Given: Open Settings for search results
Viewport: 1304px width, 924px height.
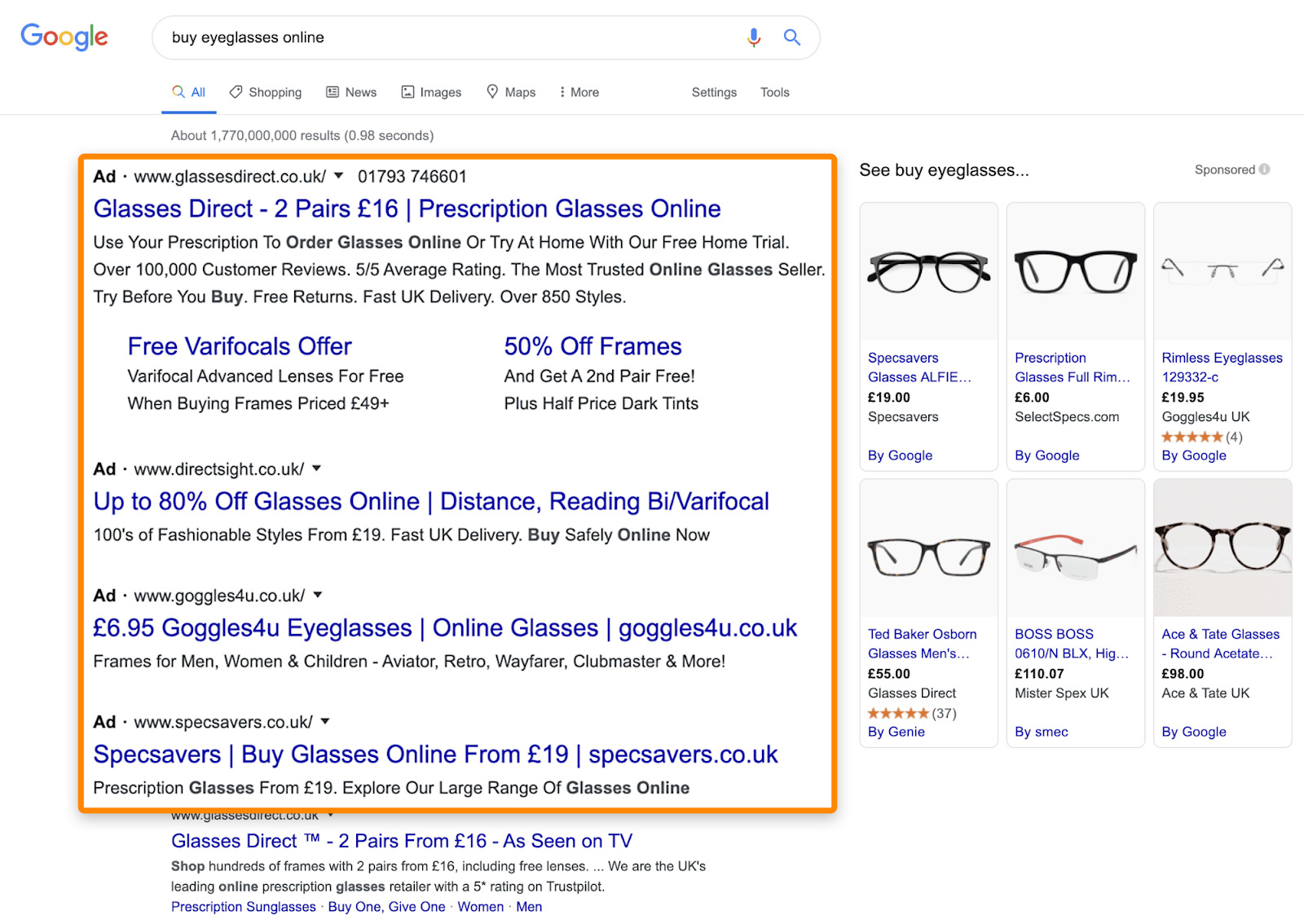Looking at the screenshot, I should point(713,92).
